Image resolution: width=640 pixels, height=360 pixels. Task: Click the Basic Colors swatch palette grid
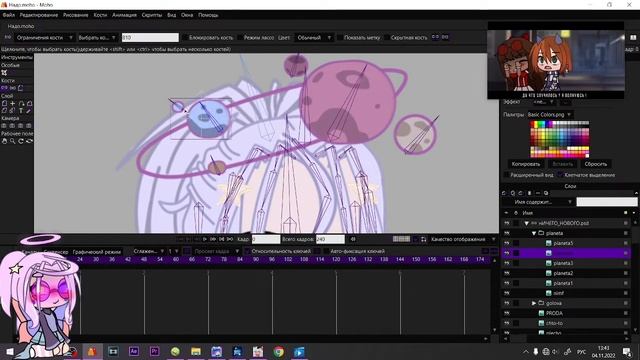pos(560,139)
